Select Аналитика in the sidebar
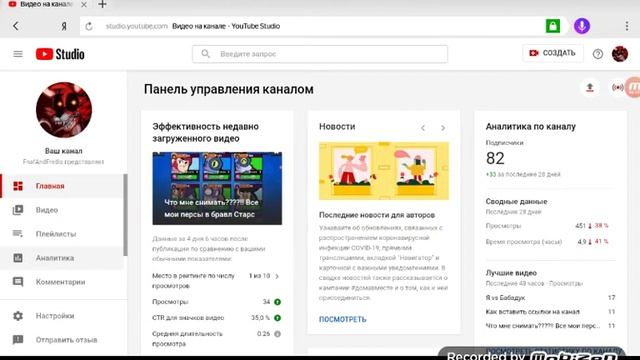The image size is (640, 360). point(62,258)
